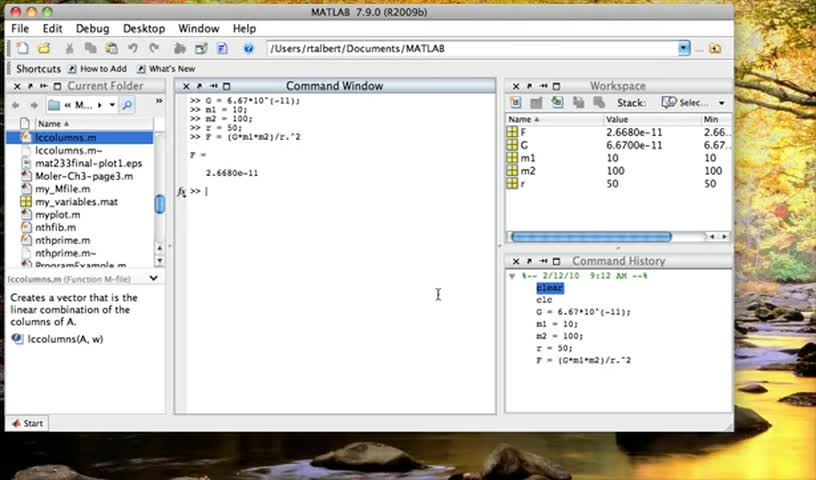Open MATLAB Help question mark icon
The height and width of the screenshot is (480, 816).
click(248, 48)
